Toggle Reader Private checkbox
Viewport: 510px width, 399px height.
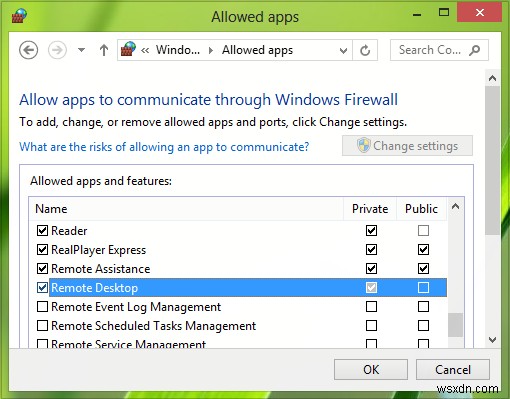371,230
